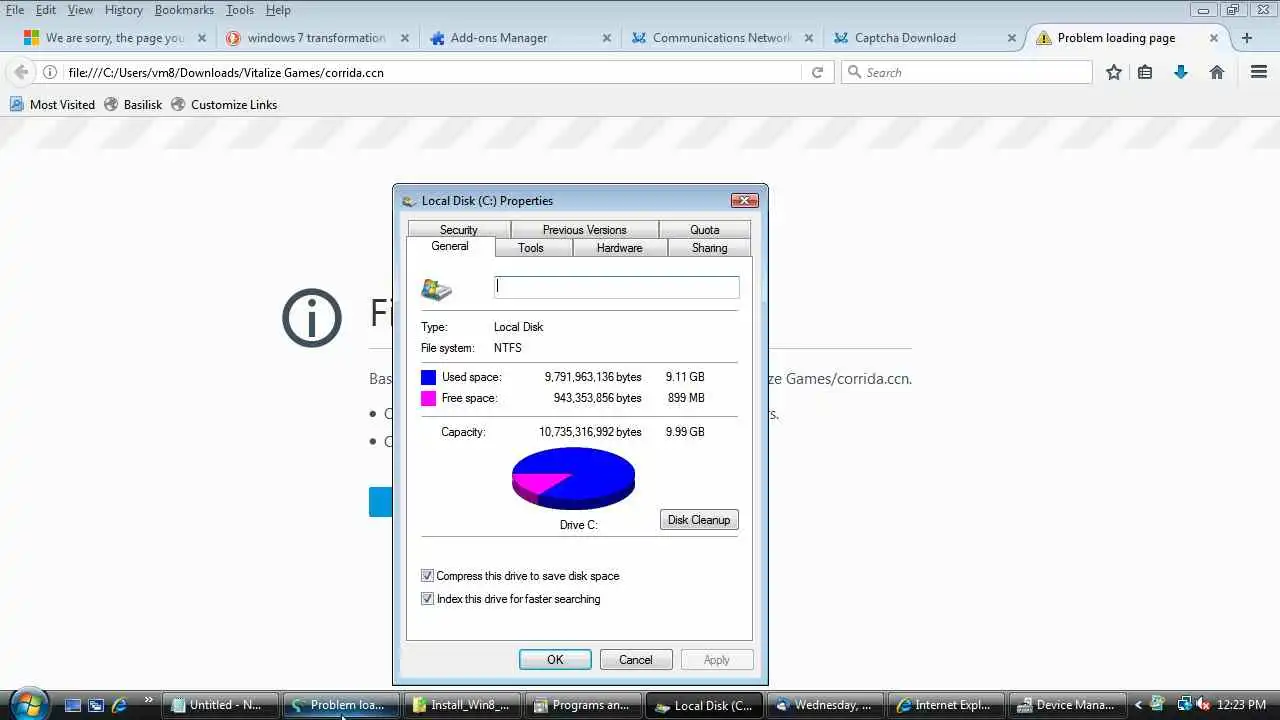Open the Tools menu in browser
The width and height of the screenshot is (1280, 720).
240,10
